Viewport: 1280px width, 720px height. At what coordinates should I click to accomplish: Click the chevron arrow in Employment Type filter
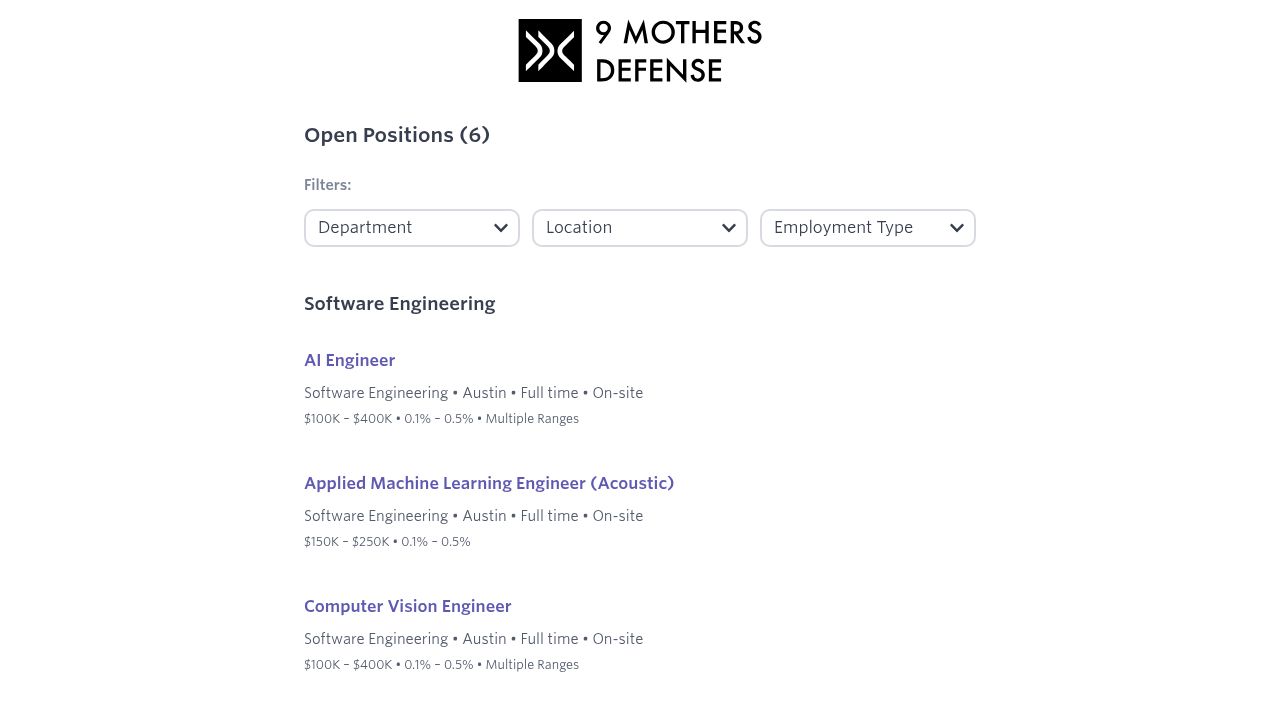click(x=957, y=228)
